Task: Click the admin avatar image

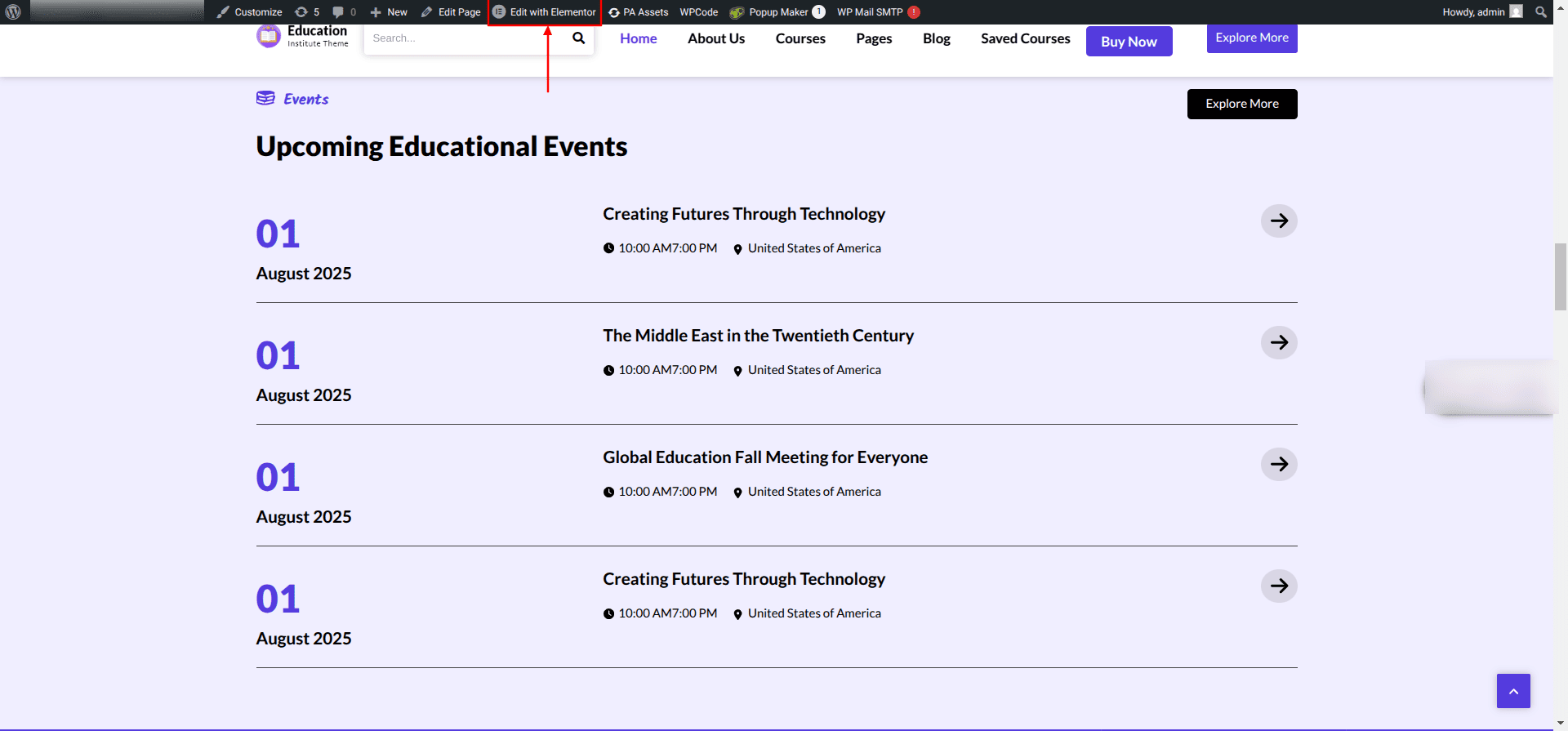Action: [1517, 11]
